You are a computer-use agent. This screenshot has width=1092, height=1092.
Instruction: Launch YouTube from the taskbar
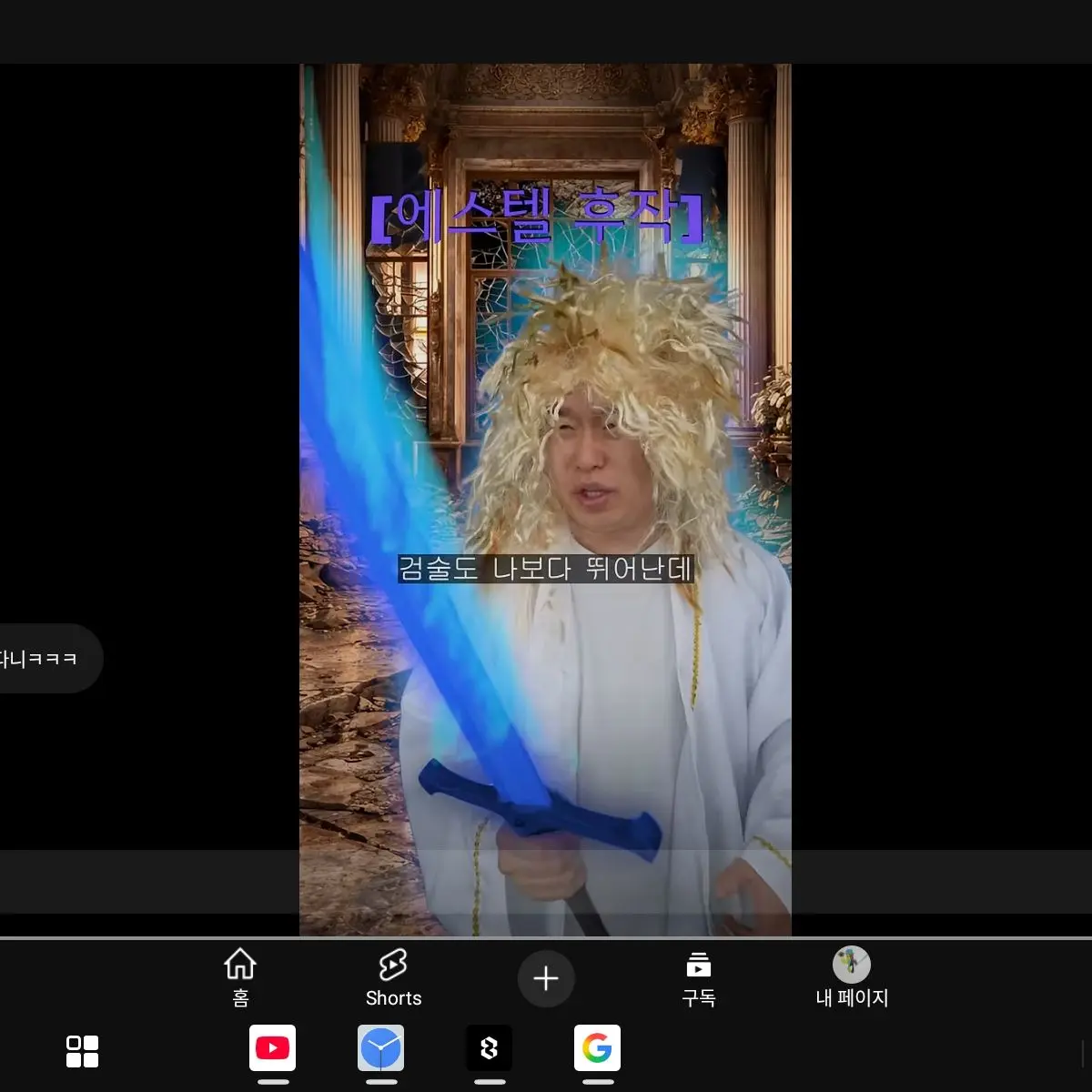click(272, 1048)
